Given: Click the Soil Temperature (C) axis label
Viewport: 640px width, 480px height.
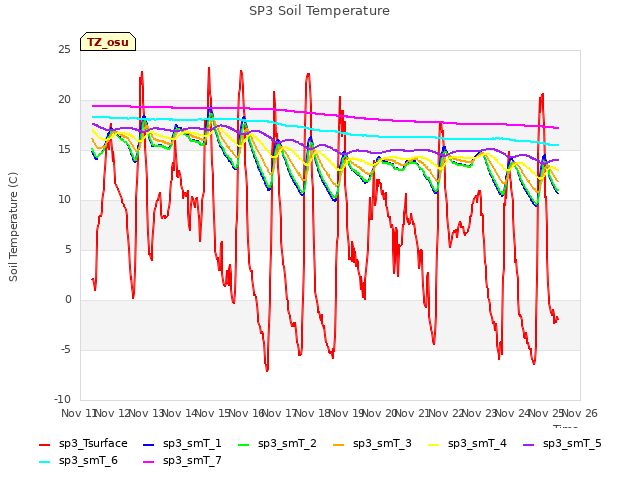Looking at the screenshot, I should click(x=13, y=227).
